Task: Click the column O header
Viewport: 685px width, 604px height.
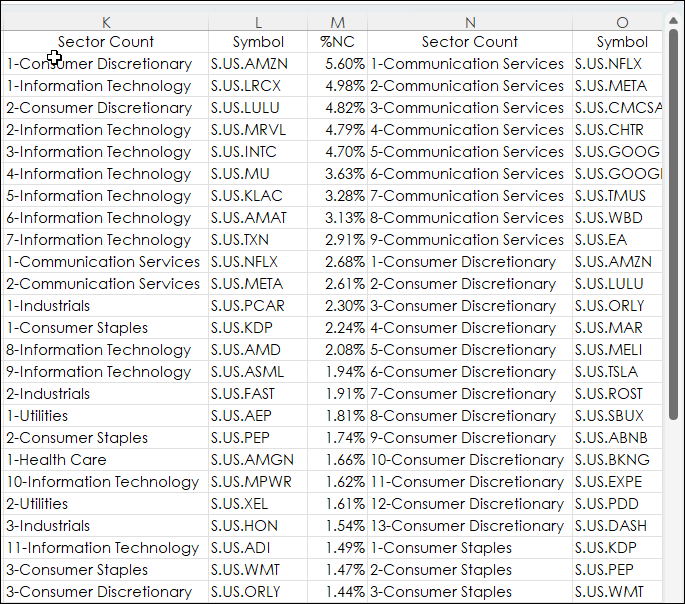Action: coord(621,21)
